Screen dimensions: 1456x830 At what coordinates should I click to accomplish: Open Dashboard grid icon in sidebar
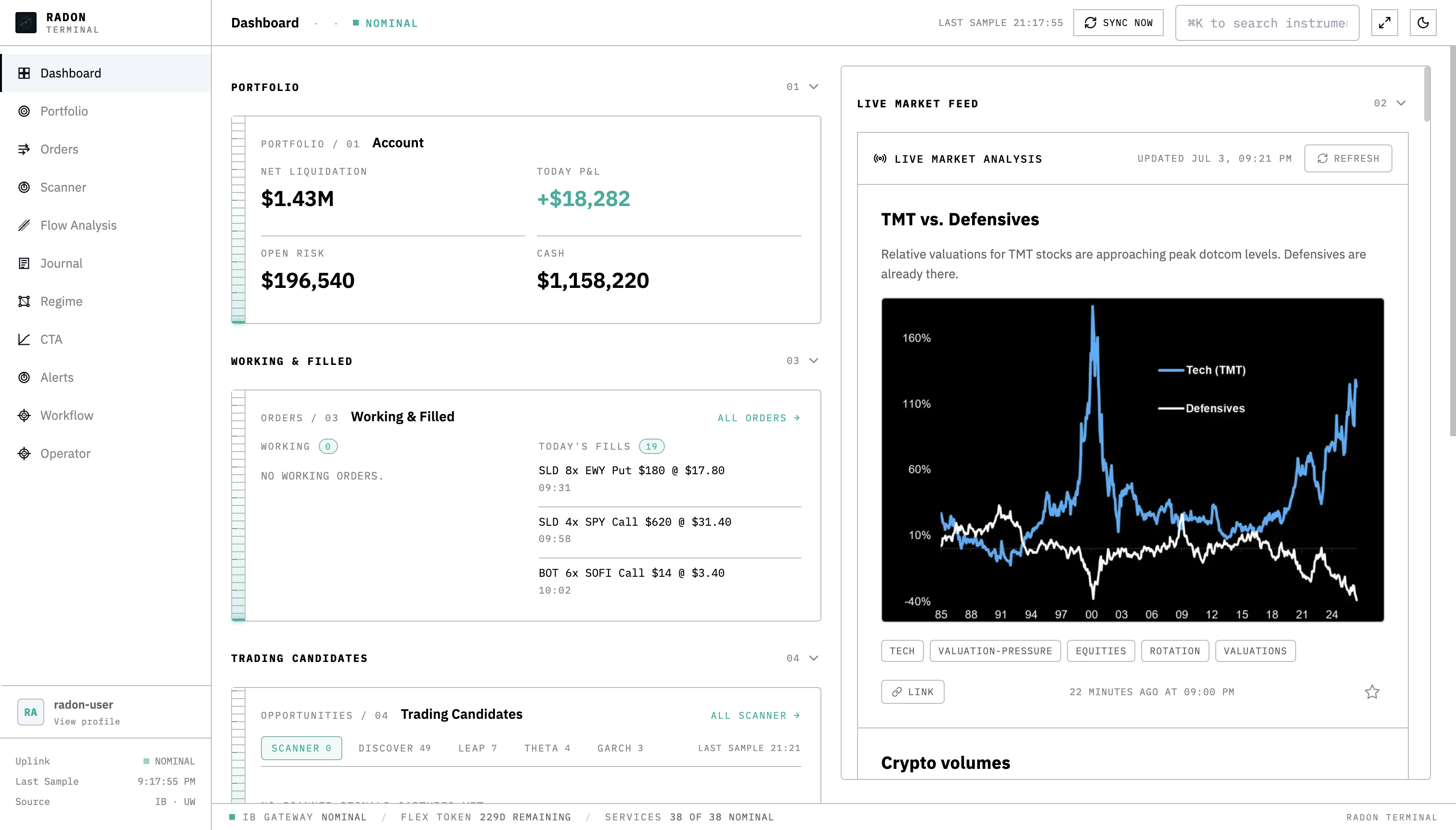click(x=24, y=73)
